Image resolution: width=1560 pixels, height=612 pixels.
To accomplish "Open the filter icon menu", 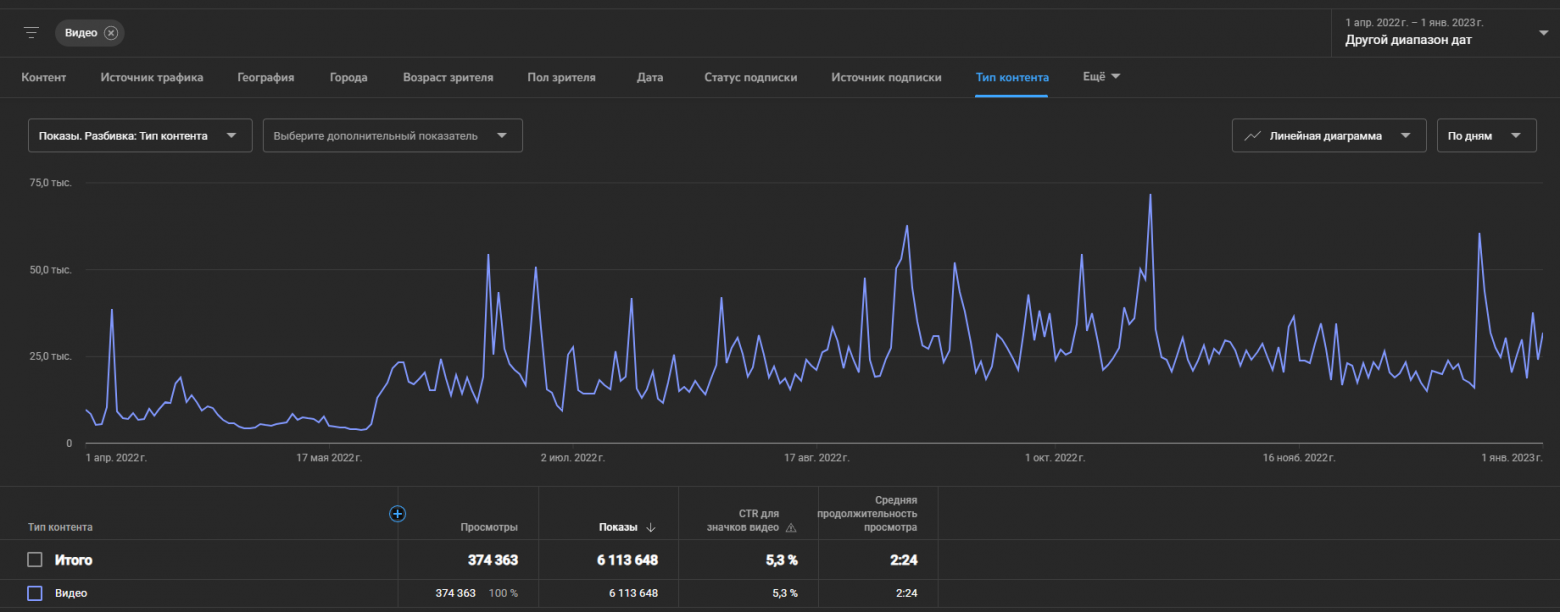I will point(32,33).
